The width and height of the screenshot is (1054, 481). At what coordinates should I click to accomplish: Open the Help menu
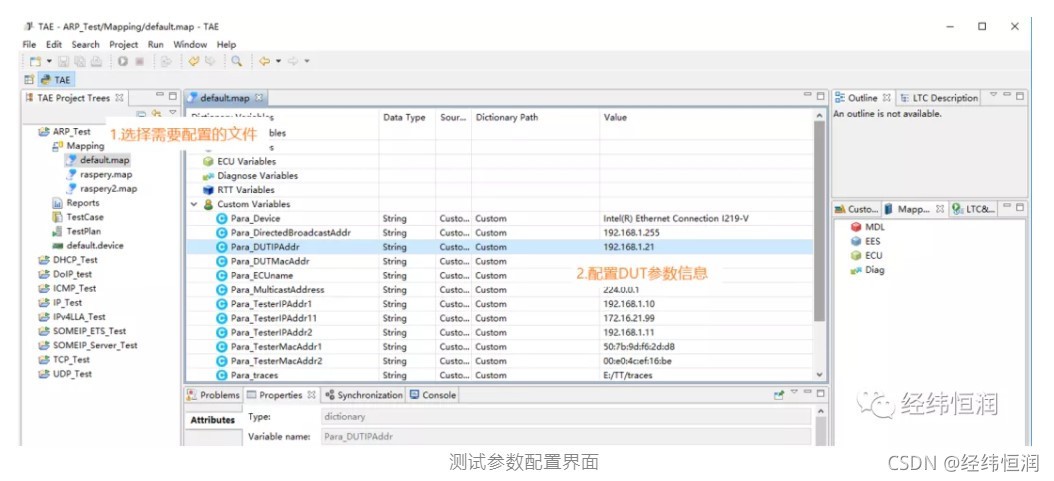click(x=227, y=44)
